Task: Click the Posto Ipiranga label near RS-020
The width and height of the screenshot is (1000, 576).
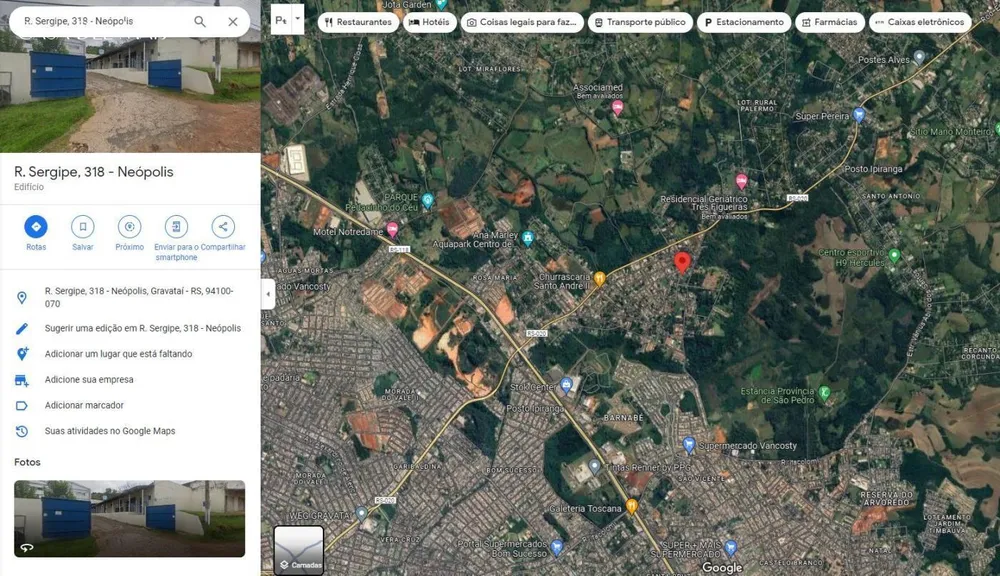Action: (873, 169)
